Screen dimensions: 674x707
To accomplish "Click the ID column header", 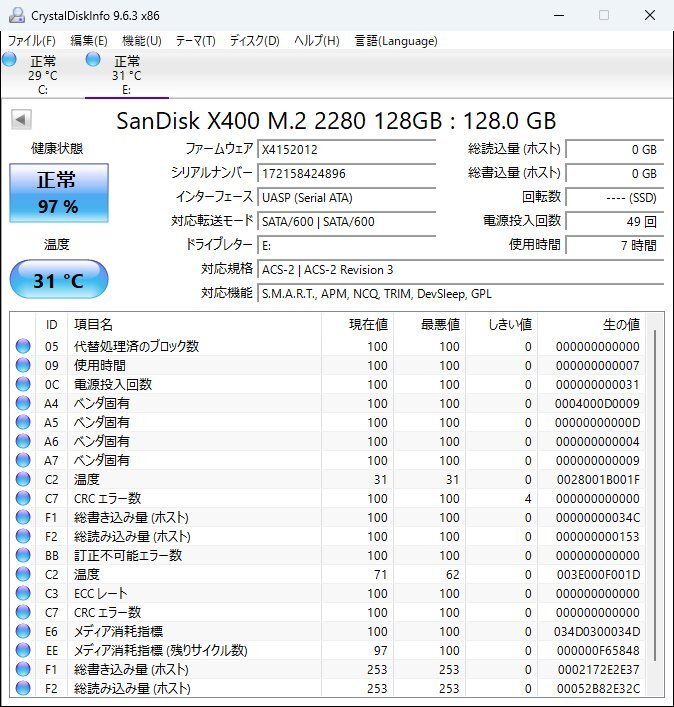I will coord(51,324).
